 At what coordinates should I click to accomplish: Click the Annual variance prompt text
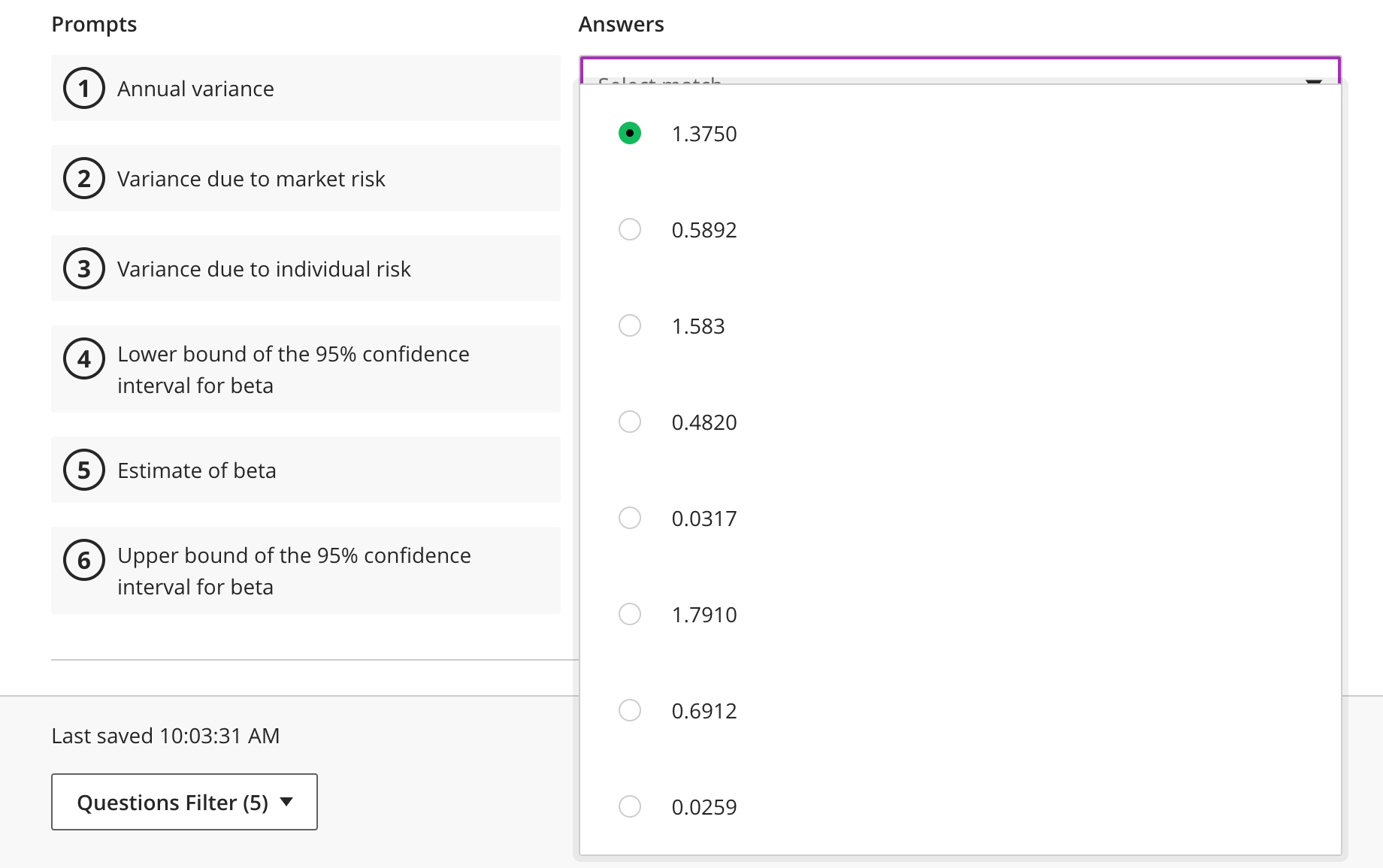point(195,89)
